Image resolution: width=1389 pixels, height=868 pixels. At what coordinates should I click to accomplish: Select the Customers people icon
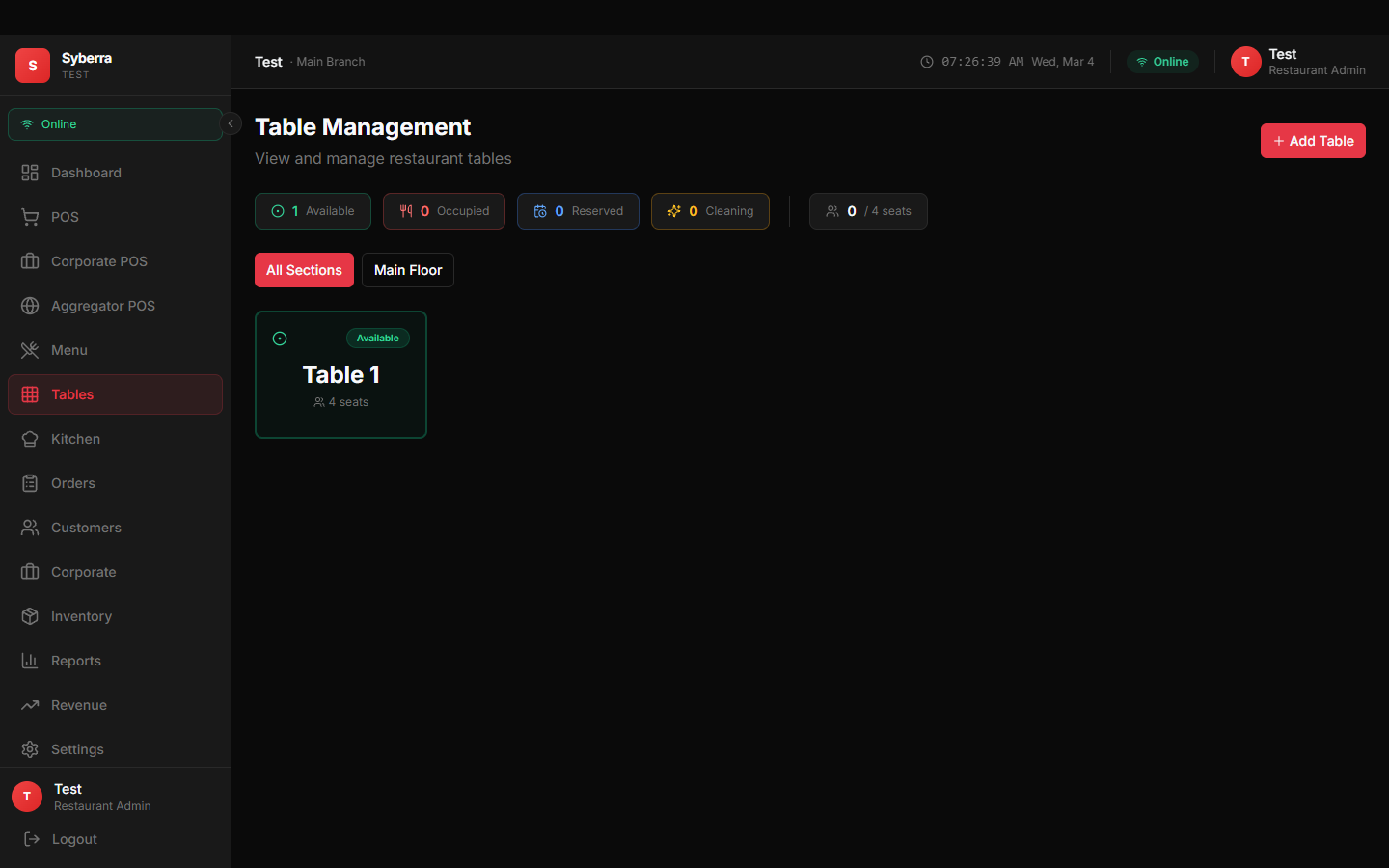coord(30,527)
